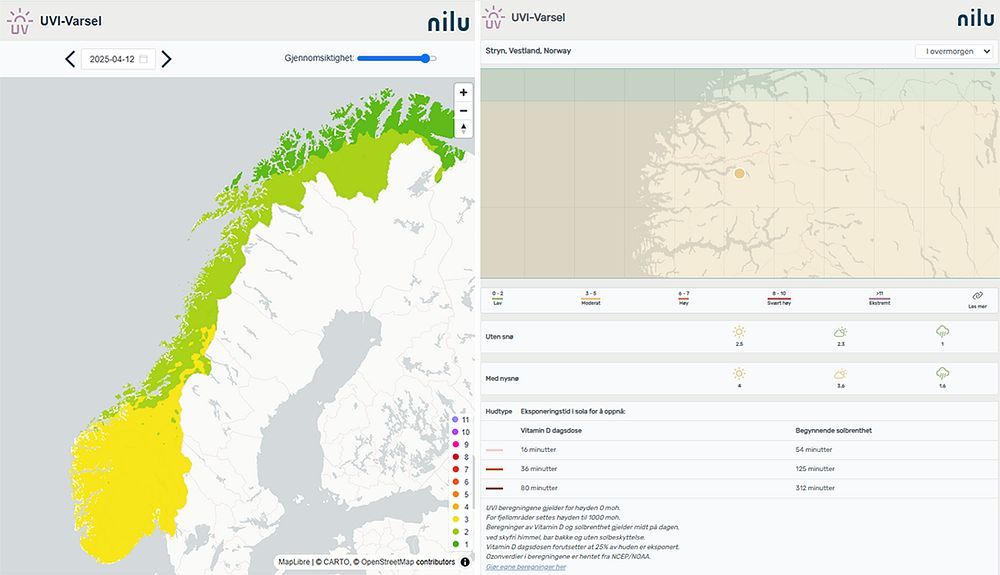
Task: Click the UV sun logo in right panel
Action: pos(493,17)
